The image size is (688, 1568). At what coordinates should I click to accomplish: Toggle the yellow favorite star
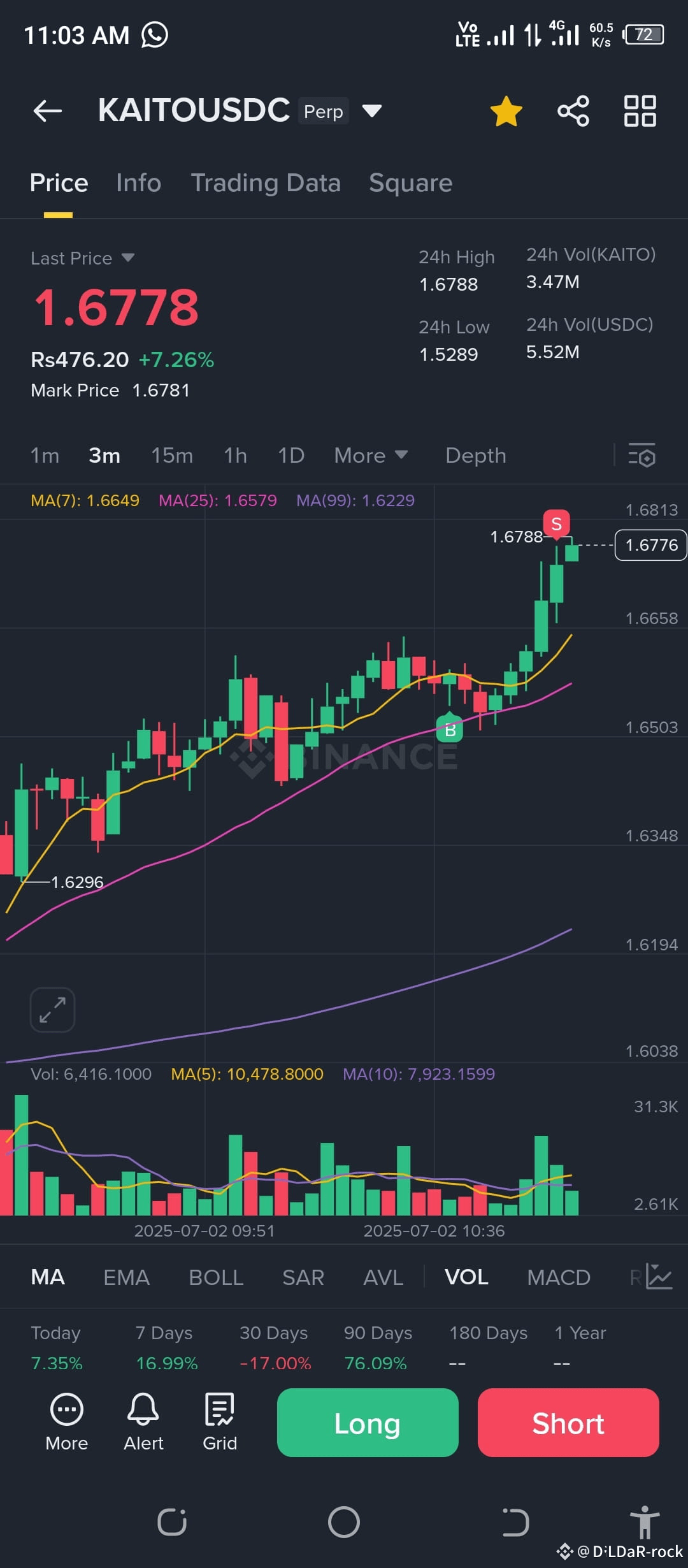click(506, 111)
